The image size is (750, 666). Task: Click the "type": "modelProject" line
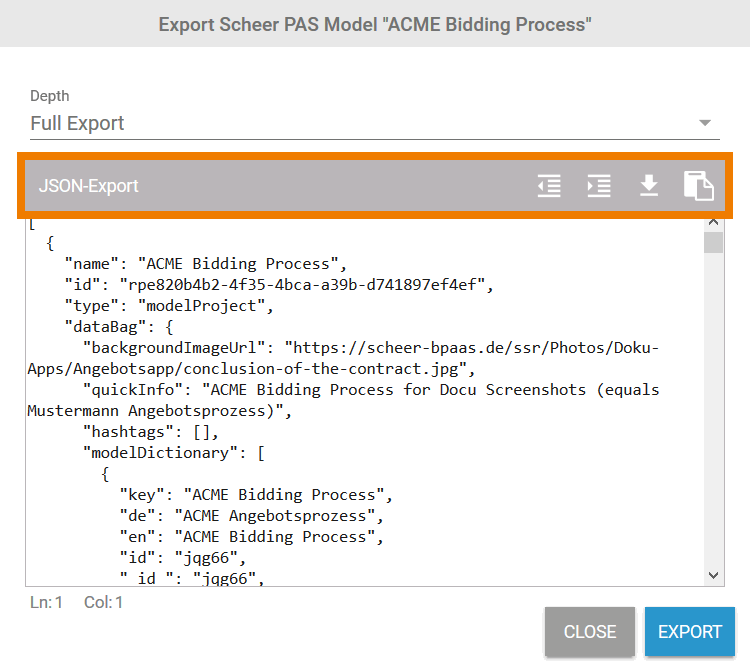pyautogui.click(x=168, y=306)
